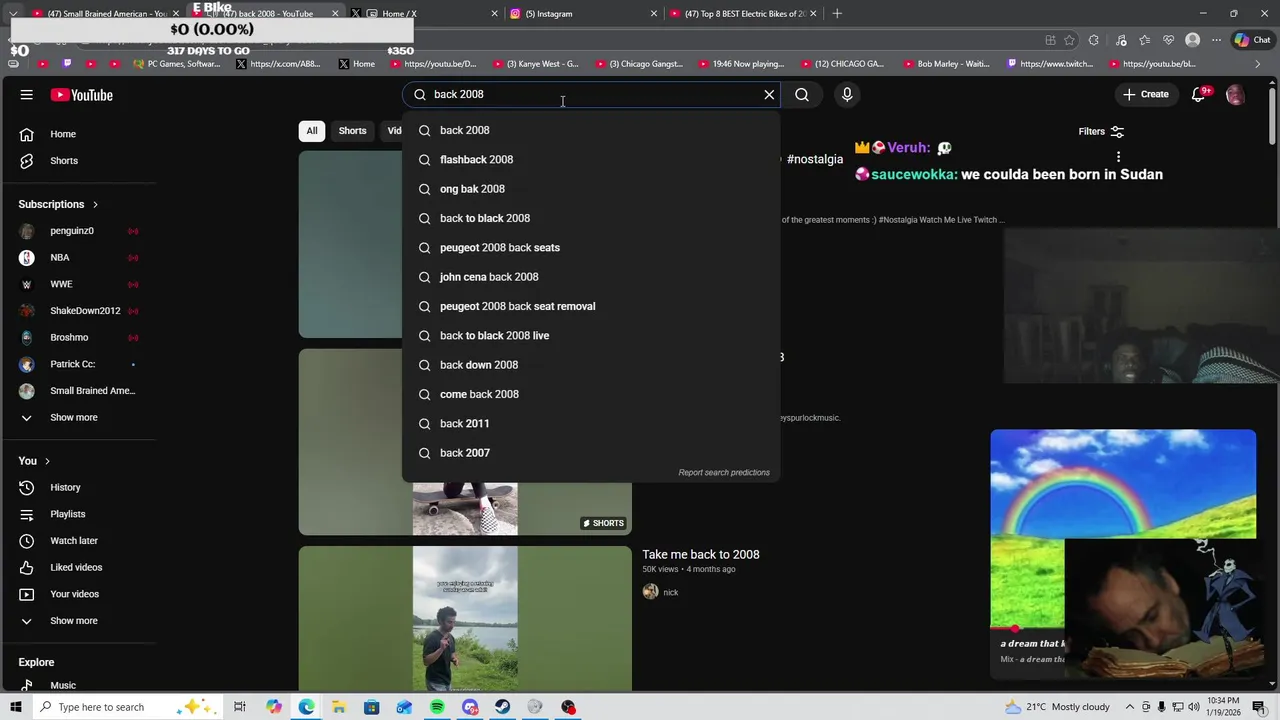This screenshot has height=720, width=1280.
Task: Expand the You section chevron
Action: (x=47, y=461)
